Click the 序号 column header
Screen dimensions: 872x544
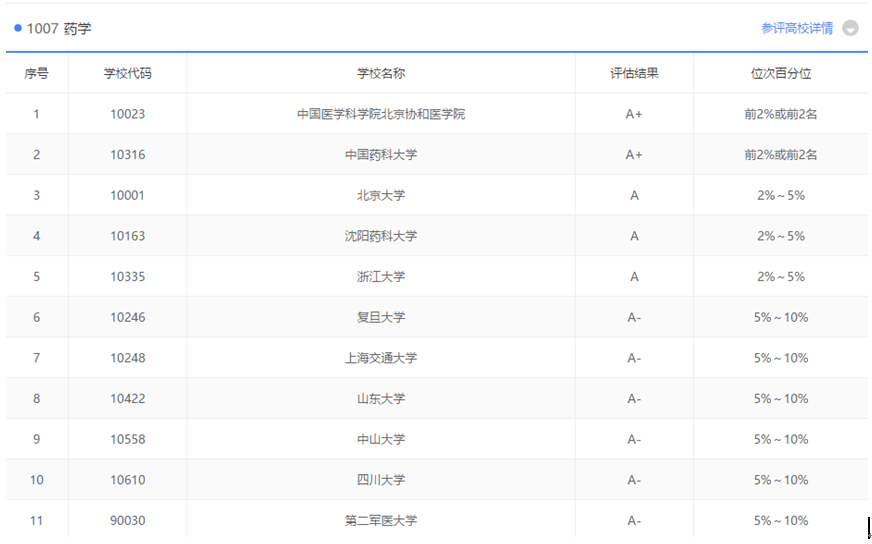(37, 73)
